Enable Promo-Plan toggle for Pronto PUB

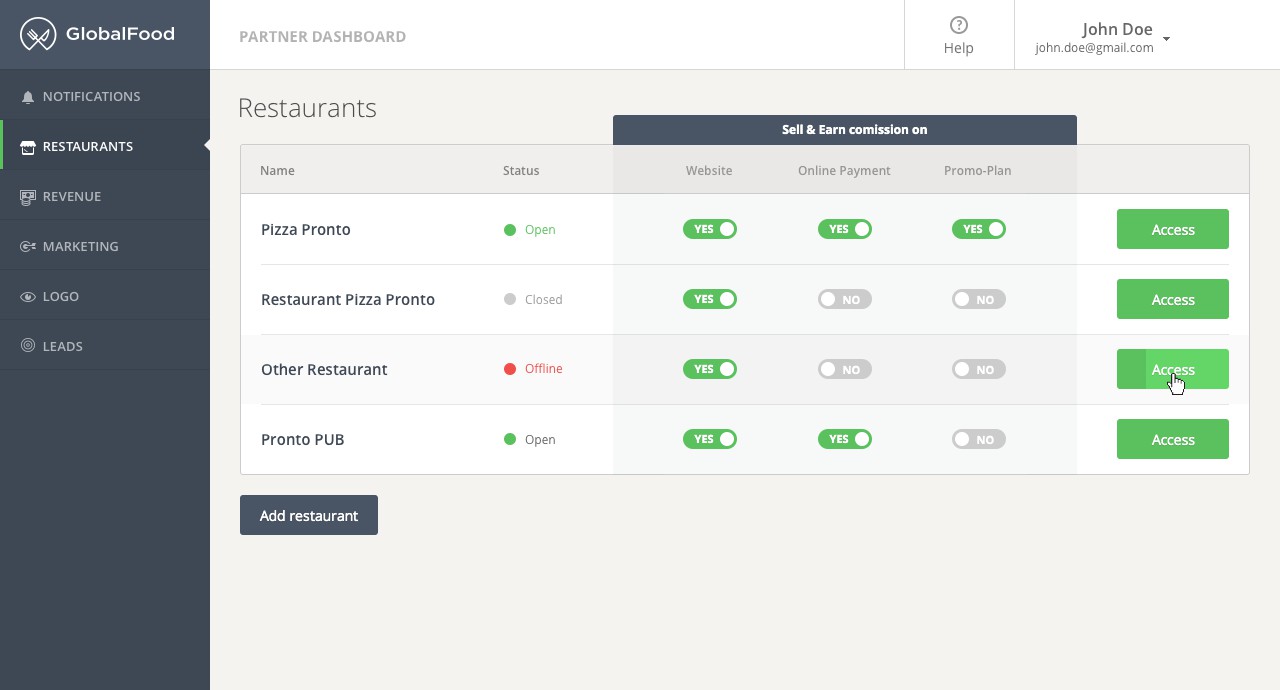click(979, 439)
